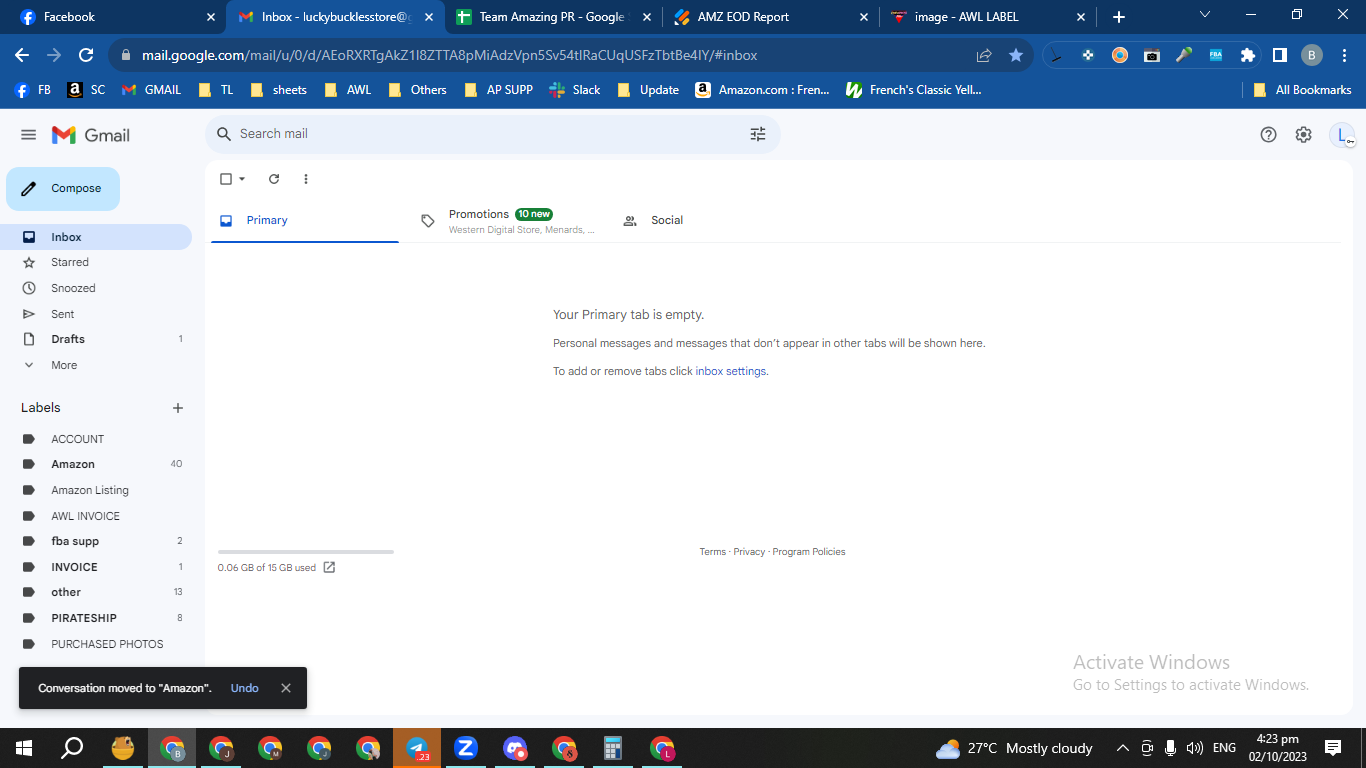Image resolution: width=1366 pixels, height=768 pixels.
Task: Open the Amazon label
Action: pyautogui.click(x=96, y=464)
